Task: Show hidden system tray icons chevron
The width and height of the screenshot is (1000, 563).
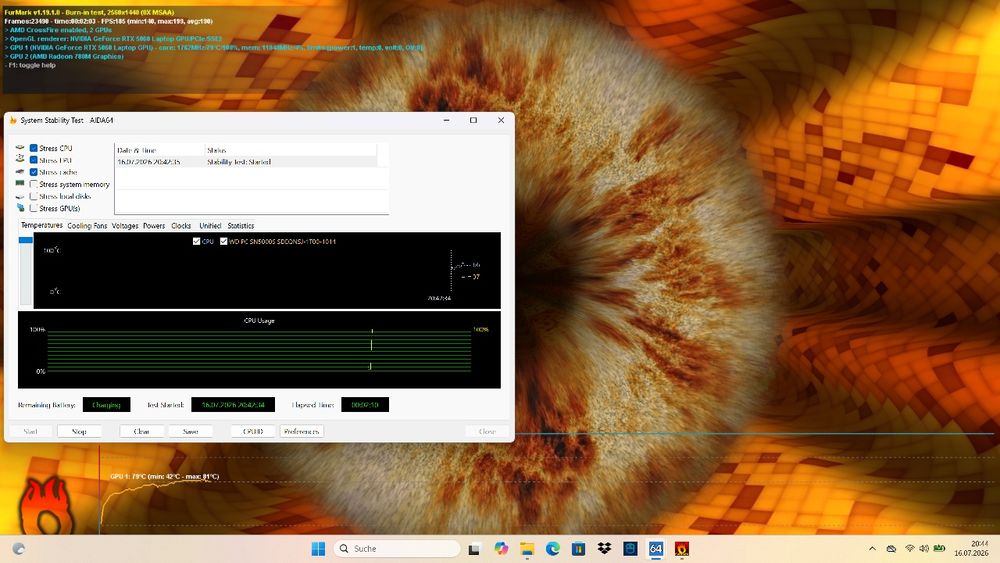Action: pyautogui.click(x=872, y=548)
